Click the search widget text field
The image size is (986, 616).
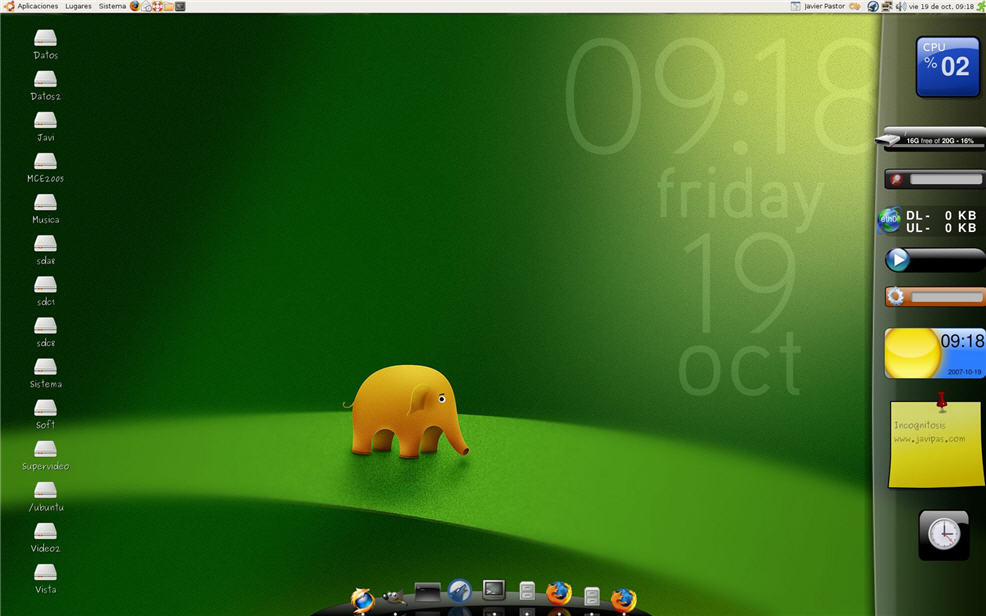click(946, 180)
